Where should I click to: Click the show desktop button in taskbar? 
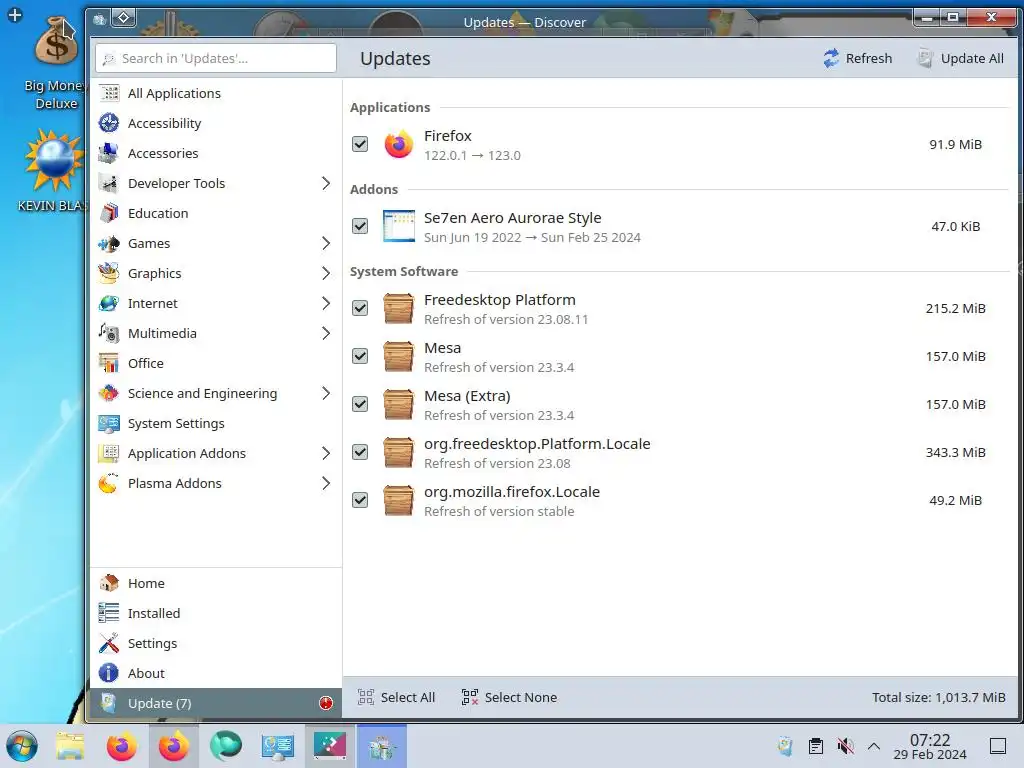(x=998, y=746)
